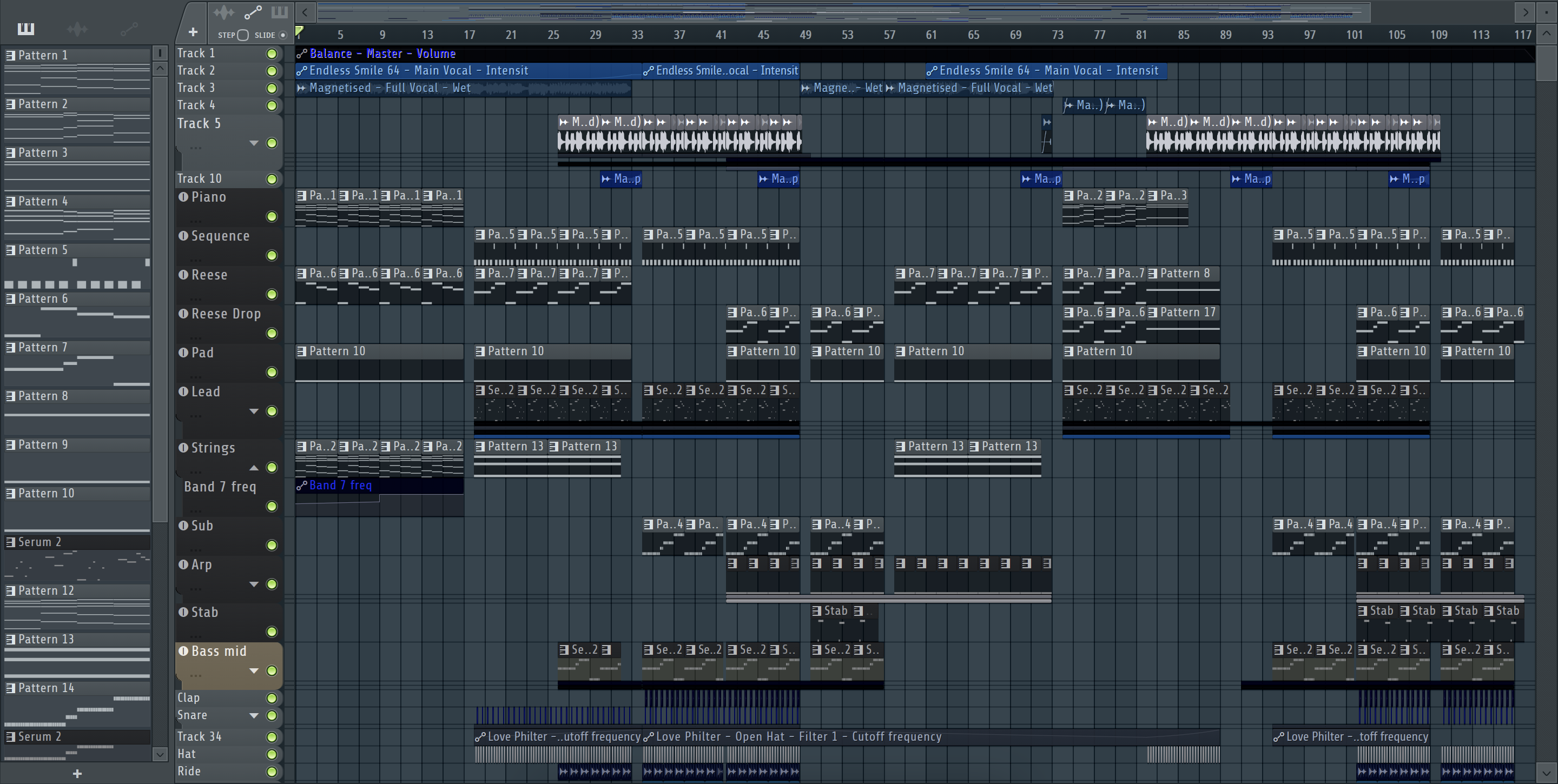Image resolution: width=1558 pixels, height=784 pixels.
Task: Show patterns in the picker panel
Action: click(x=26, y=29)
